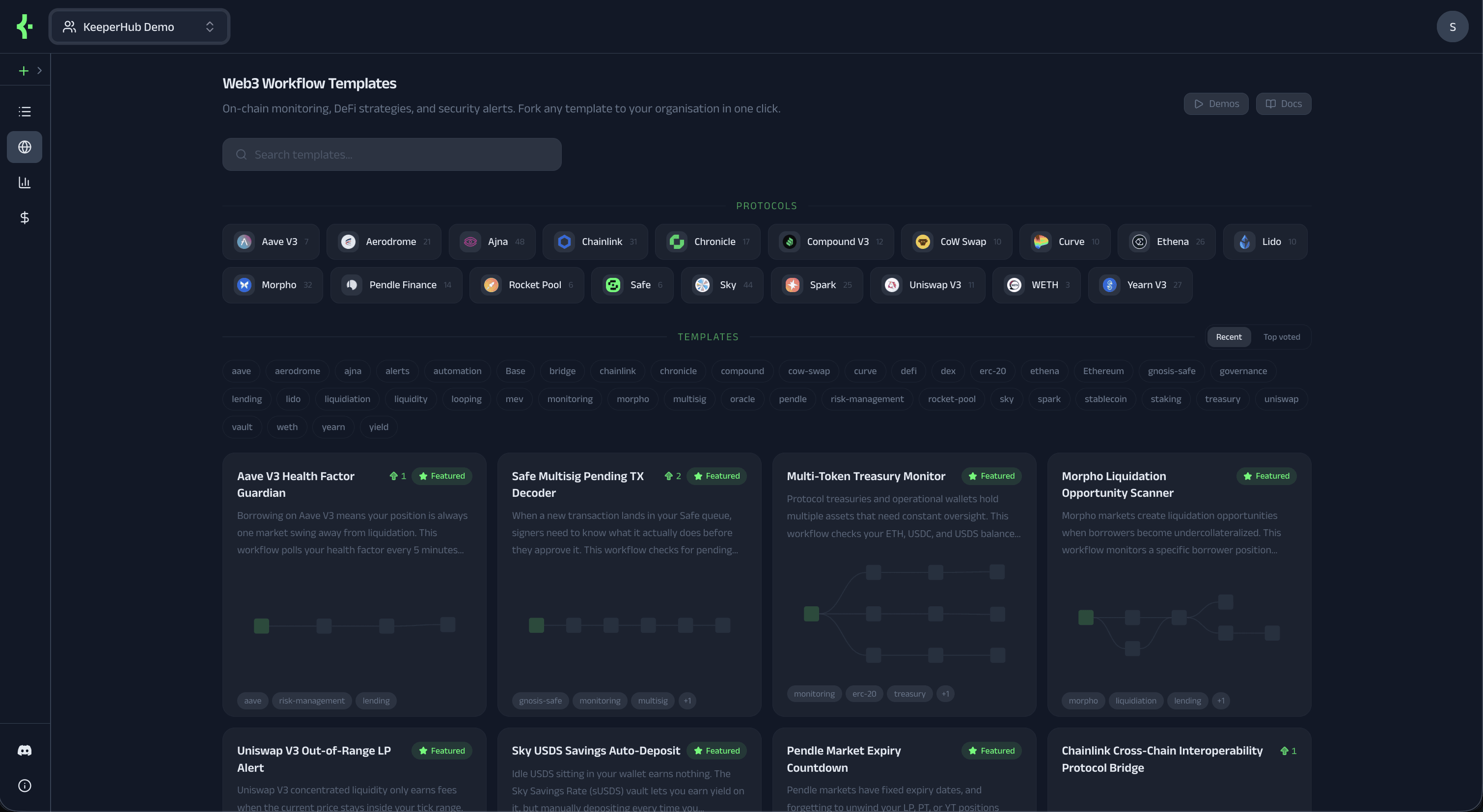Click risk-management tag on Aave card
This screenshot has width=1483, height=812.
(x=311, y=701)
